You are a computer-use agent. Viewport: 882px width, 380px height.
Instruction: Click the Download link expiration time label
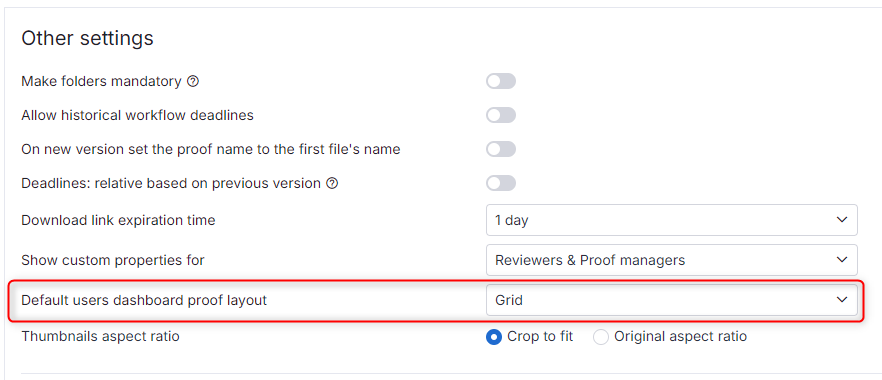118,220
